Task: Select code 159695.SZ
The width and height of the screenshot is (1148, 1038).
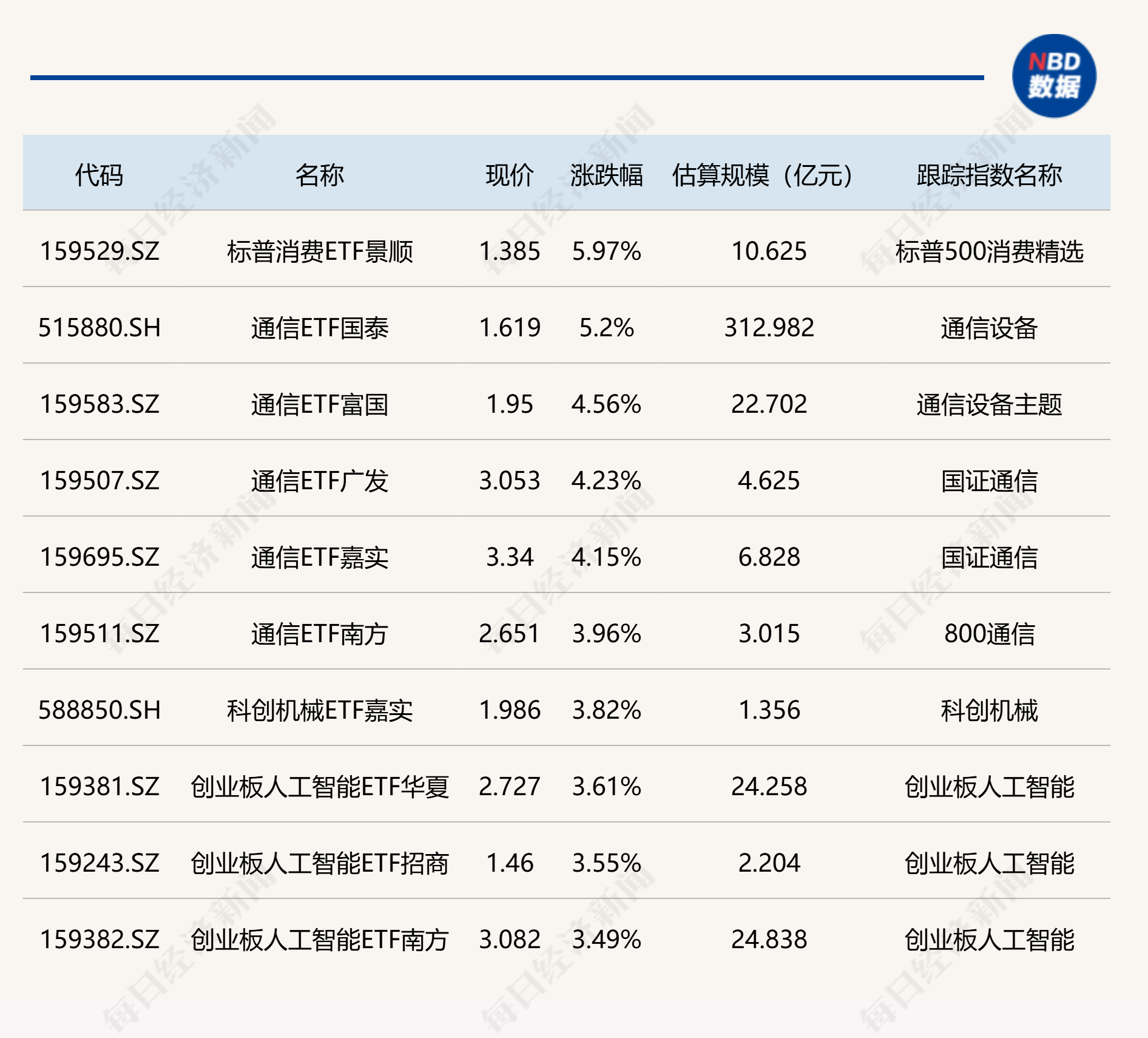Action: [100, 557]
